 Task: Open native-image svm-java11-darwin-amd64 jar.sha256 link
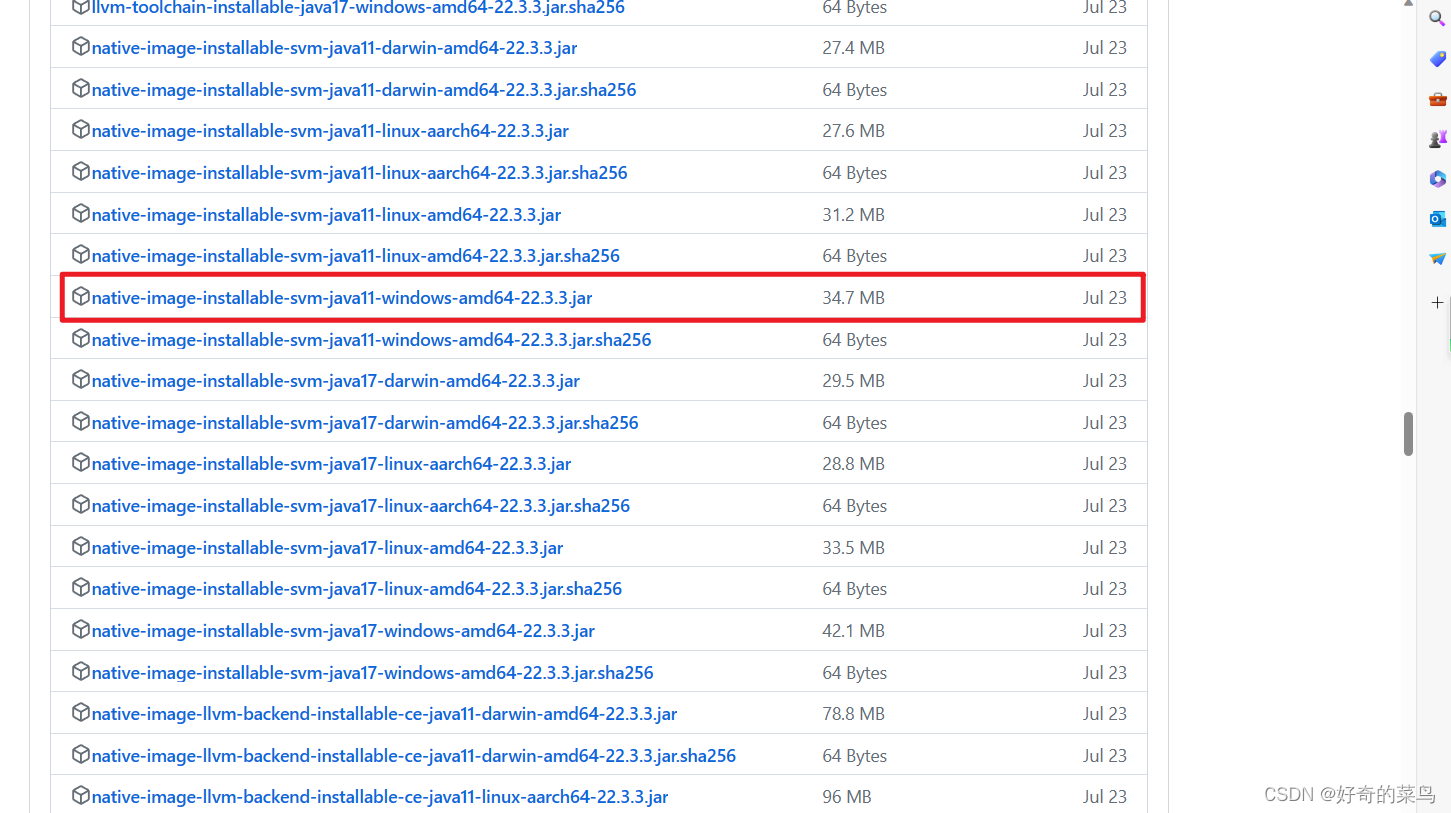[x=364, y=90]
